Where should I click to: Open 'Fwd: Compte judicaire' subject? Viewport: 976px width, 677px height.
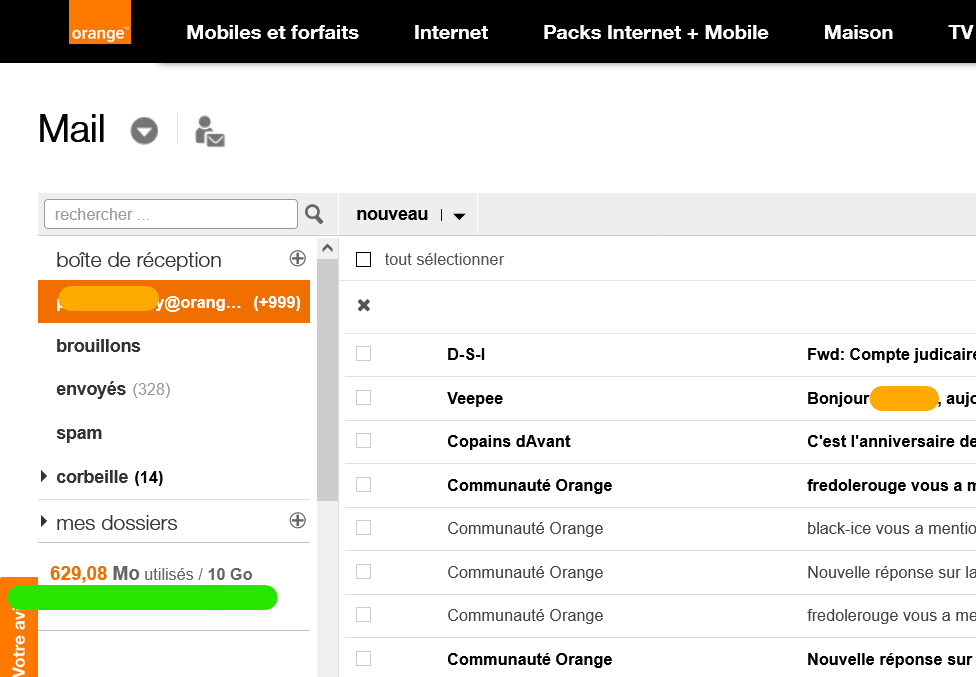(891, 355)
